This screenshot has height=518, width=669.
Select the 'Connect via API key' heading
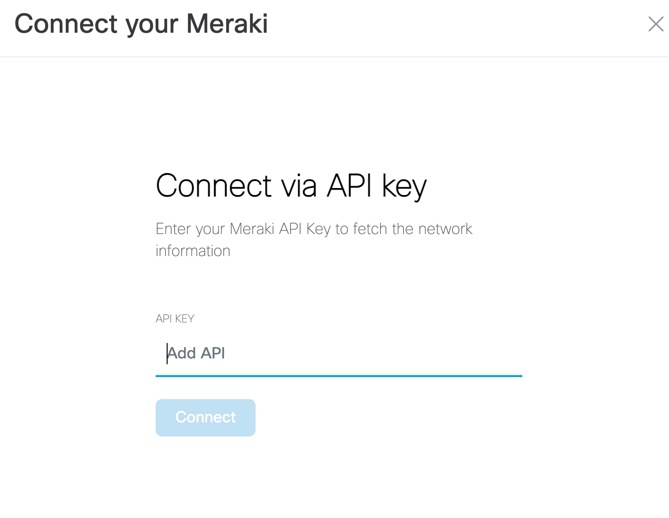pyautogui.click(x=291, y=186)
